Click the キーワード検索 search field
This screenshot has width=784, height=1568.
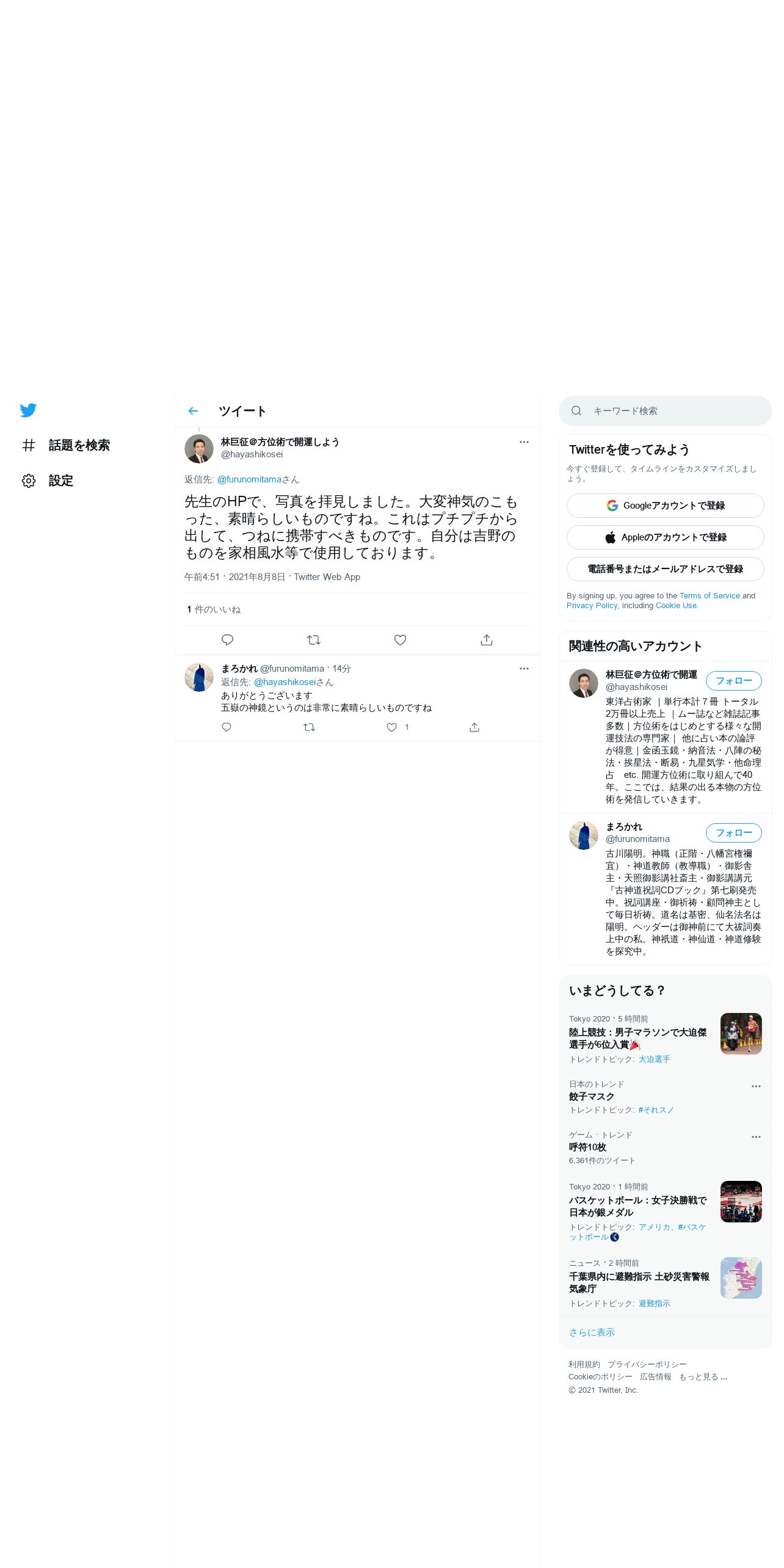(666, 411)
